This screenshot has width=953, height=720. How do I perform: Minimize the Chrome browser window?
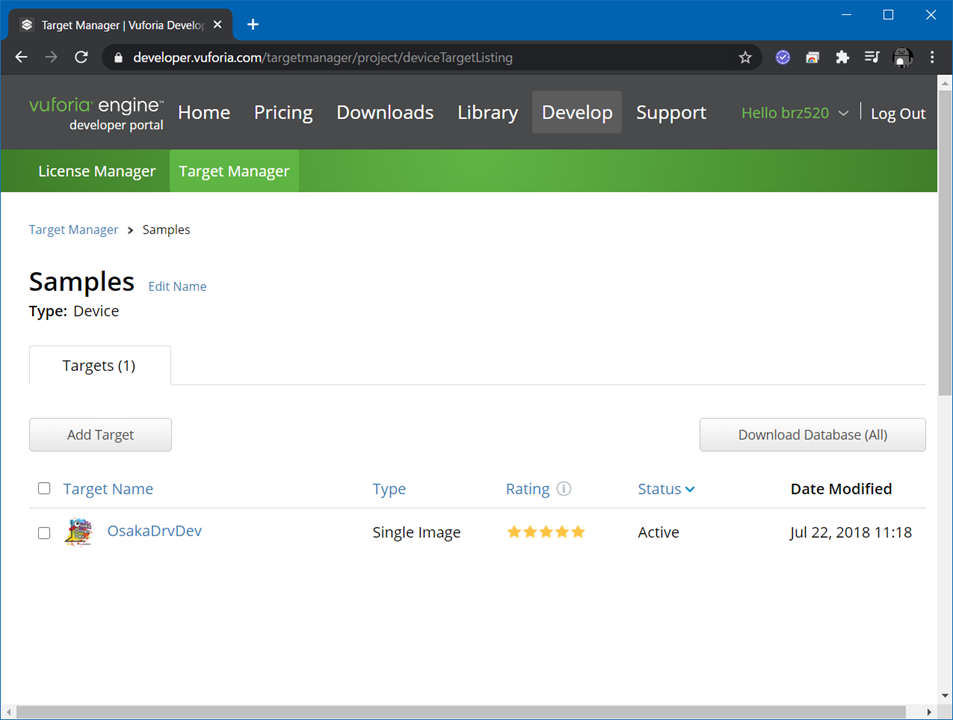846,15
